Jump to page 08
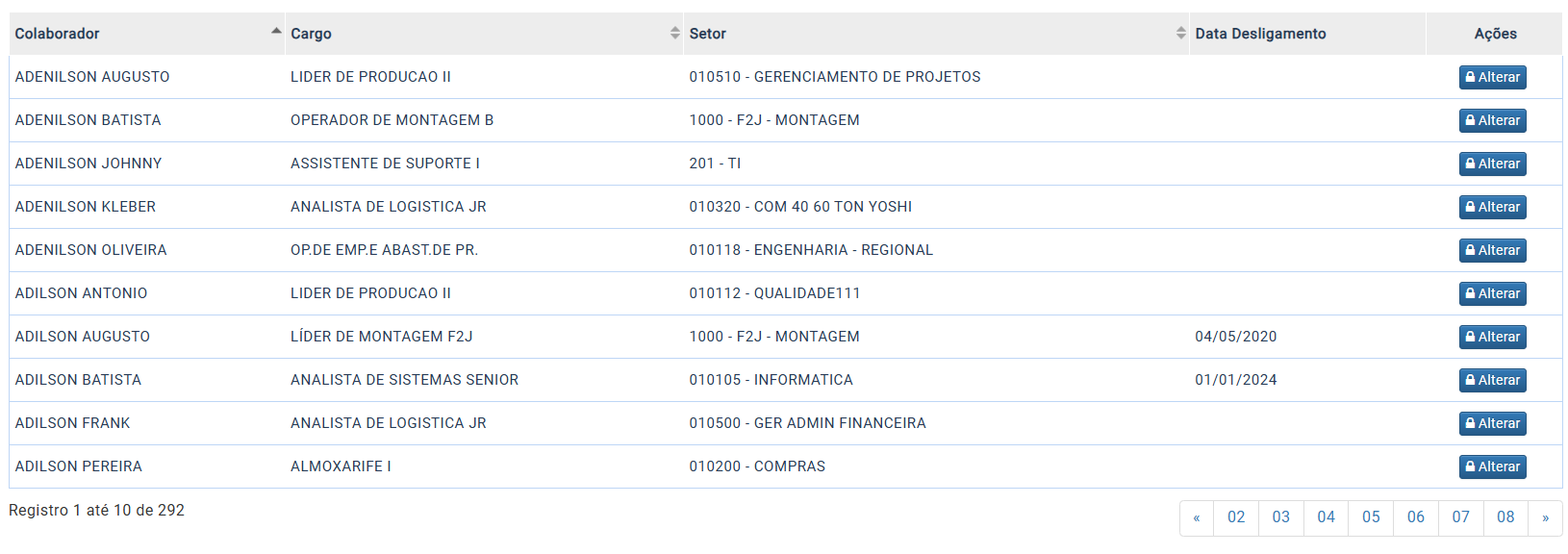Image resolution: width=1568 pixels, height=554 pixels. point(1505,517)
